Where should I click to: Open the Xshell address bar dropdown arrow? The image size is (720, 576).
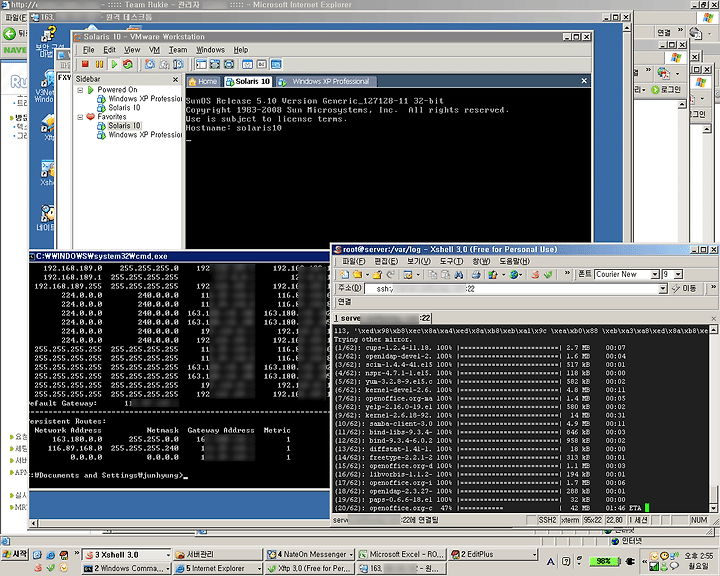point(663,289)
